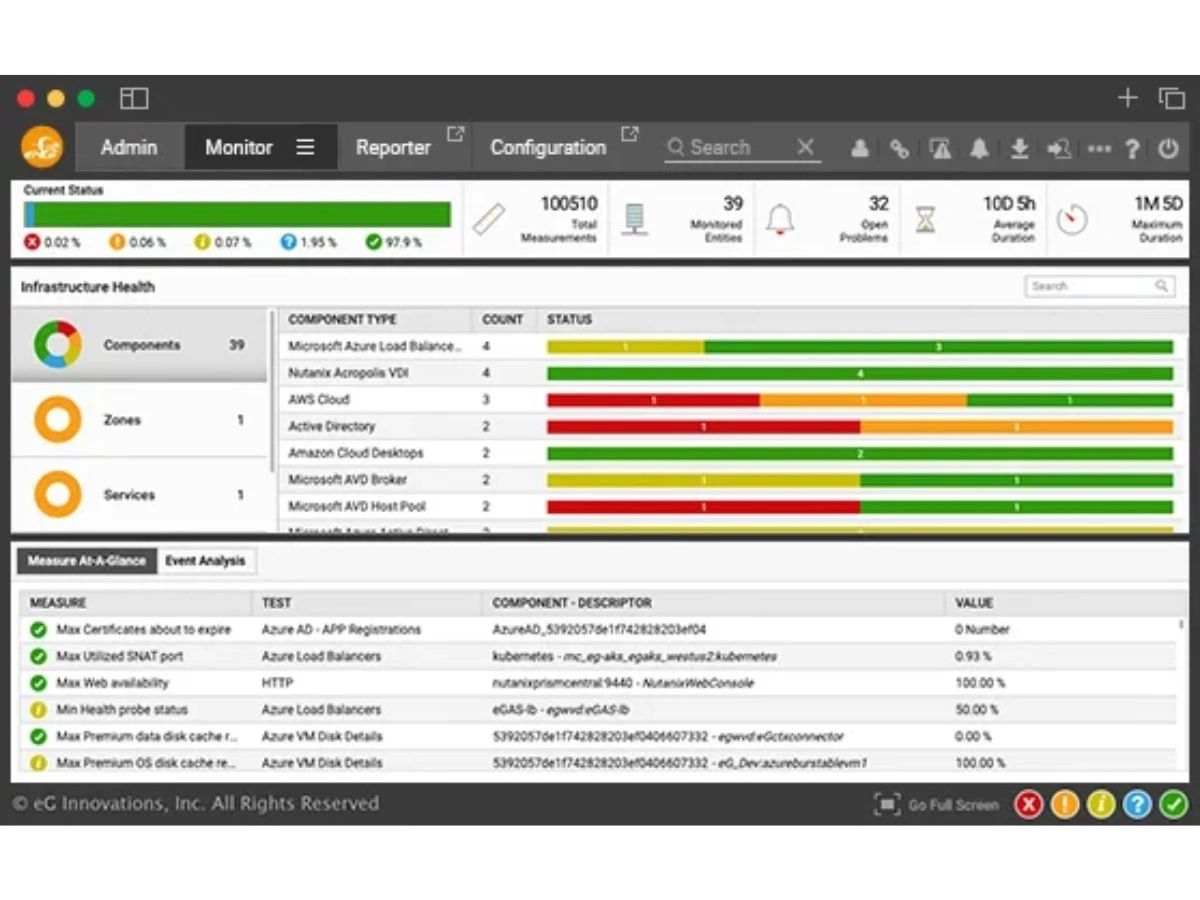Viewport: 1200px width, 900px height.
Task: Click the orange major alert icon in the footer
Action: pos(1065,804)
